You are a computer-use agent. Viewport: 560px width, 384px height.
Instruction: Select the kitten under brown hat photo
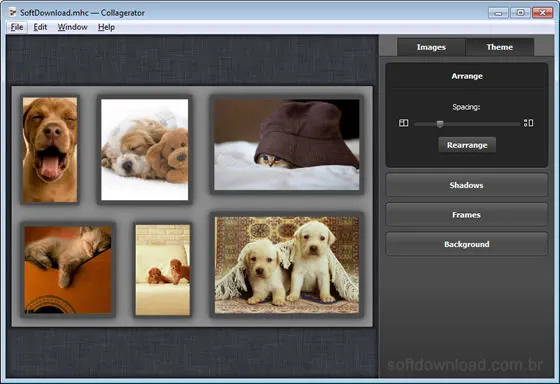tap(287, 145)
